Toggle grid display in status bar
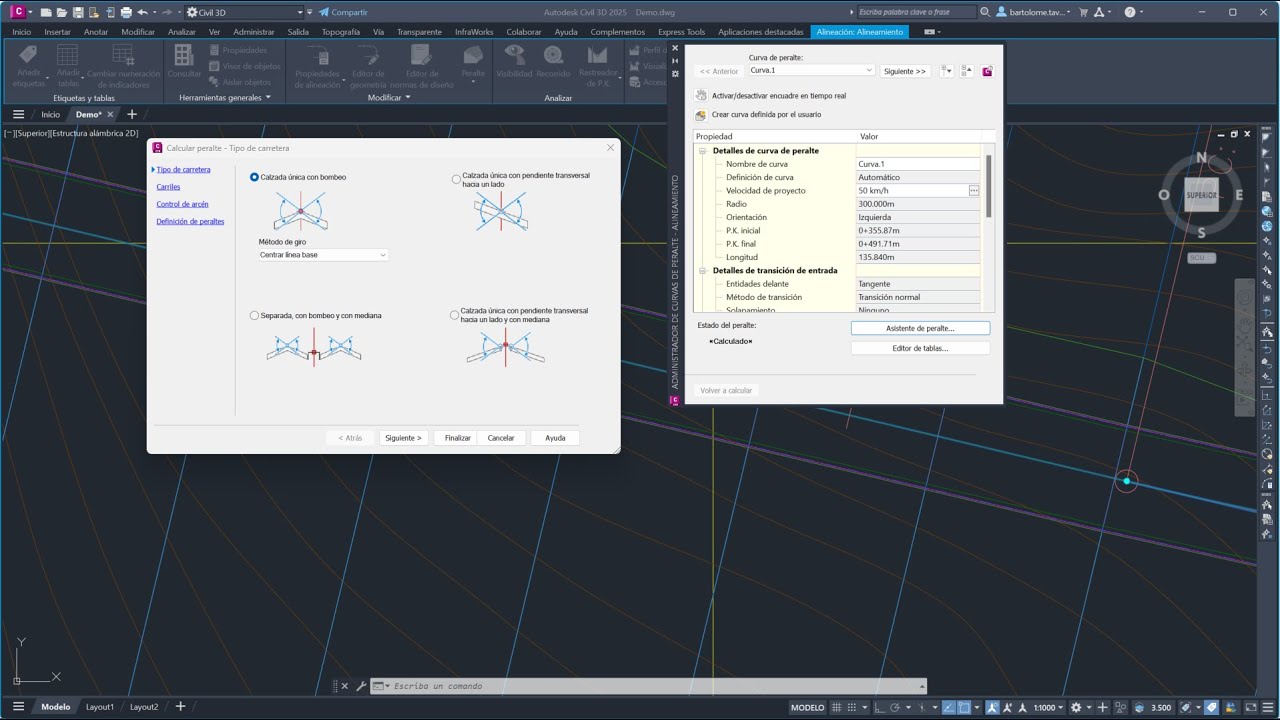This screenshot has width=1280, height=720. pyautogui.click(x=837, y=707)
